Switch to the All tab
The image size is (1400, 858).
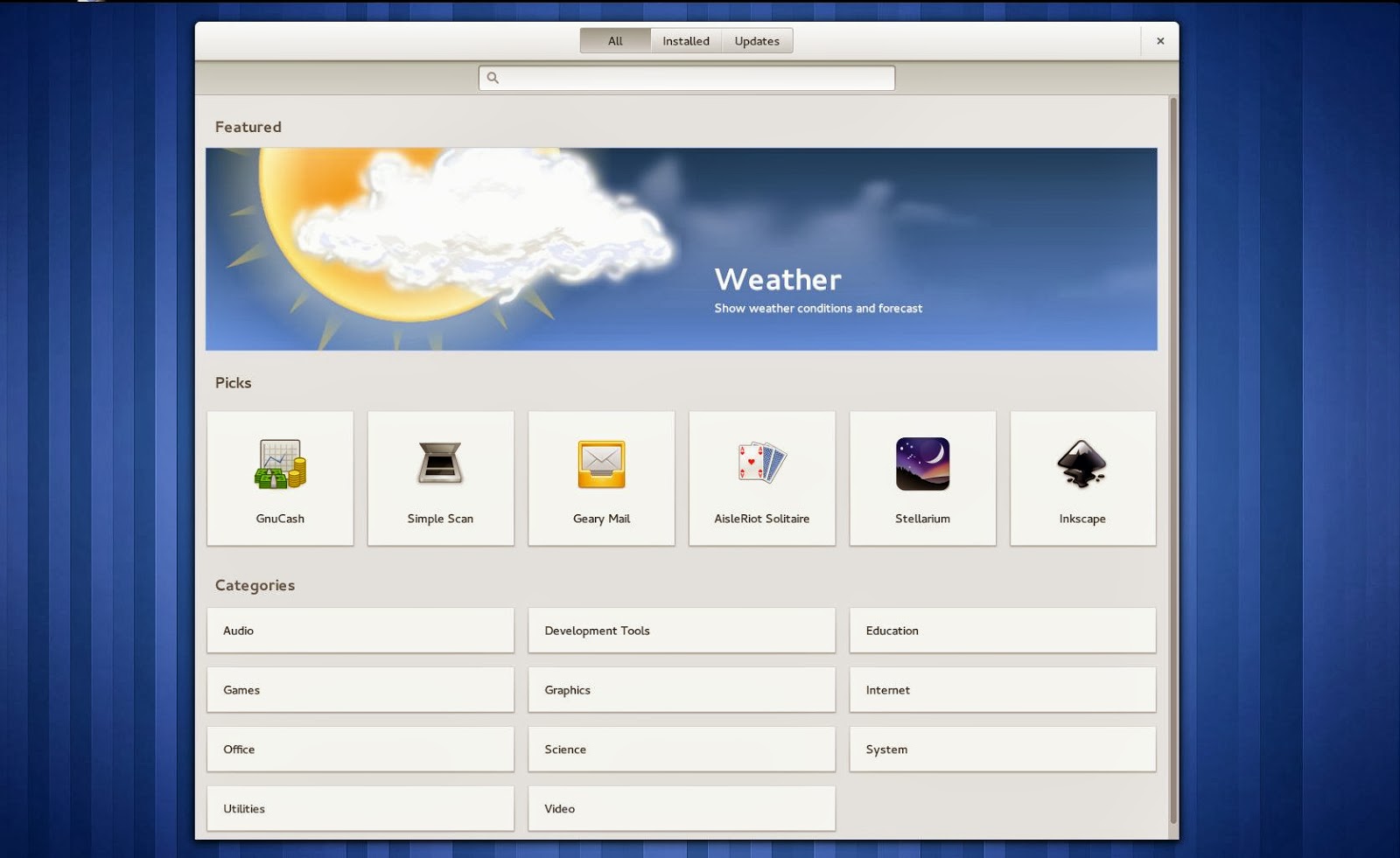click(x=615, y=41)
